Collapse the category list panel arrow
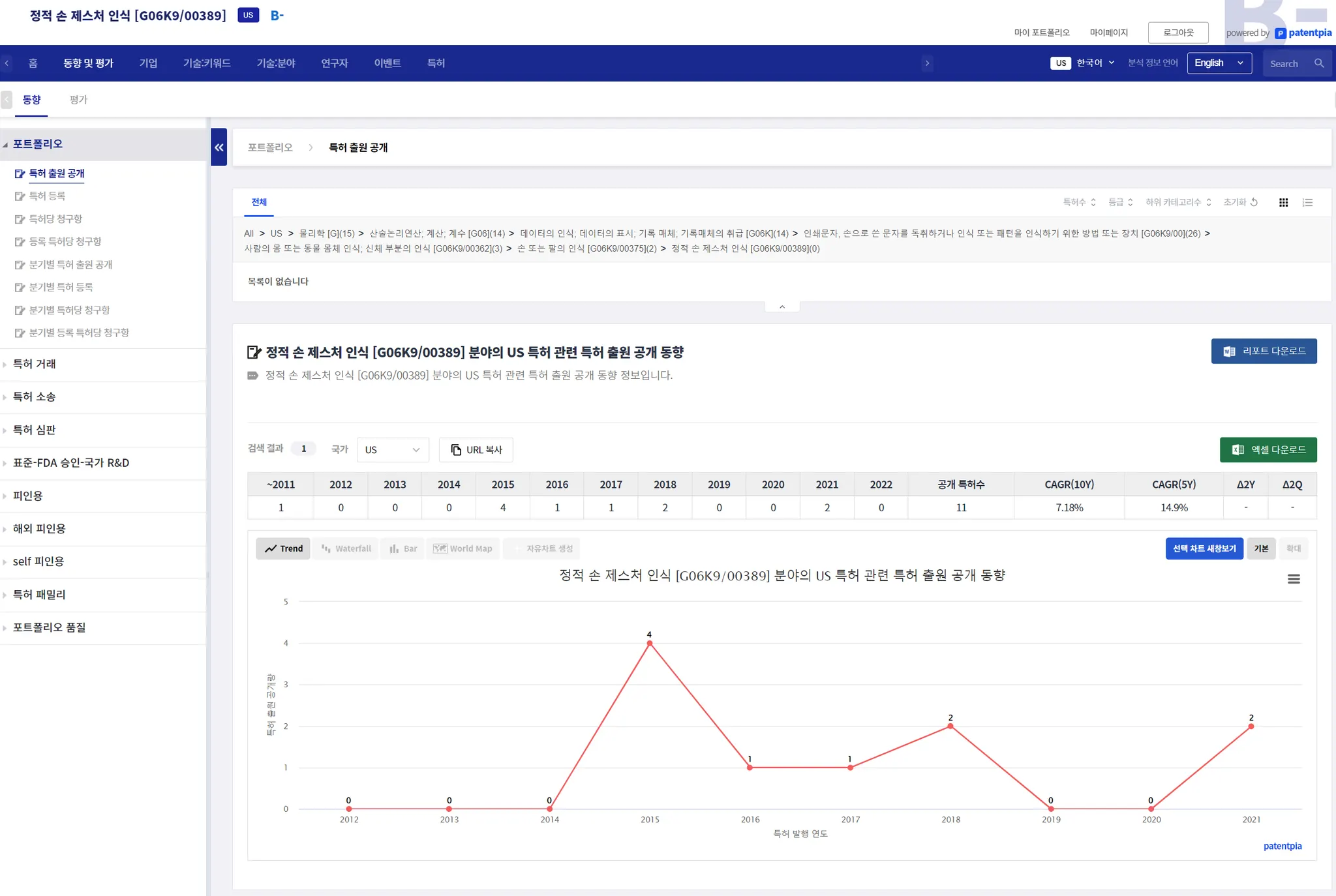 coord(782,307)
